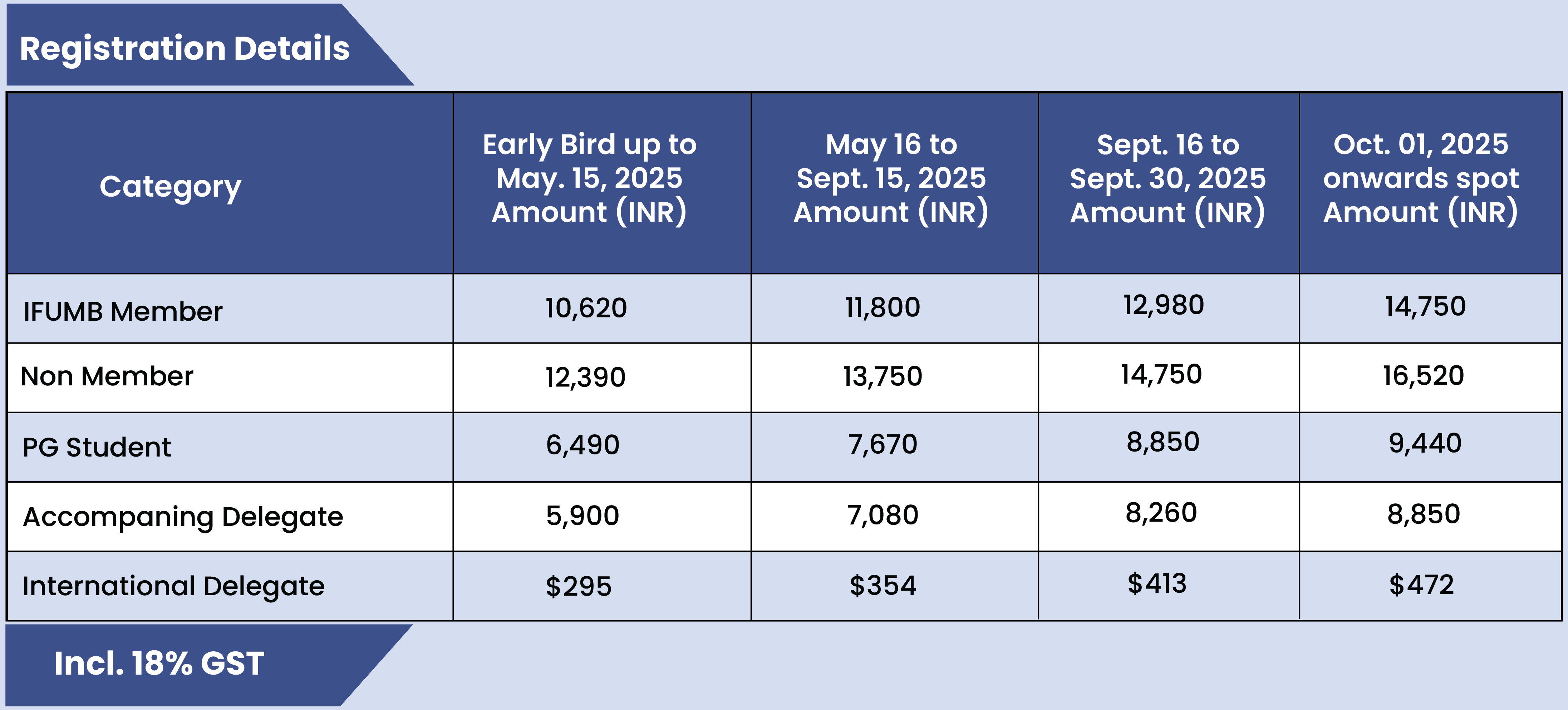This screenshot has height=710, width=1568.
Task: Click the Non Member amount 13,750
Action: 882,376
